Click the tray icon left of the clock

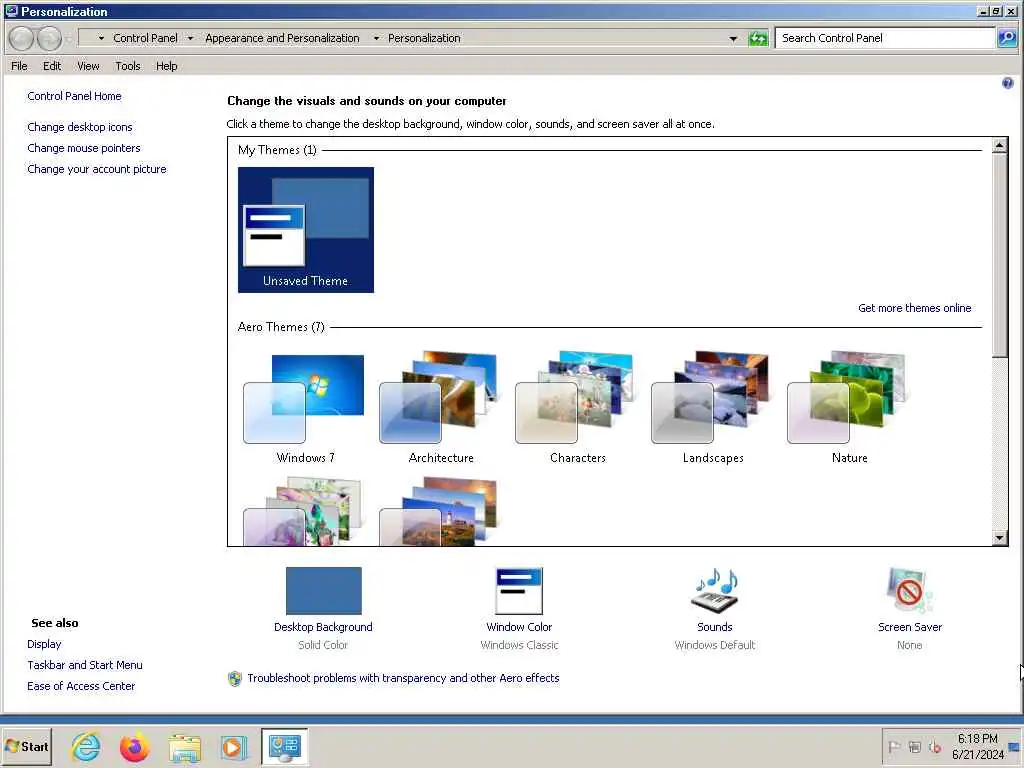coord(935,746)
